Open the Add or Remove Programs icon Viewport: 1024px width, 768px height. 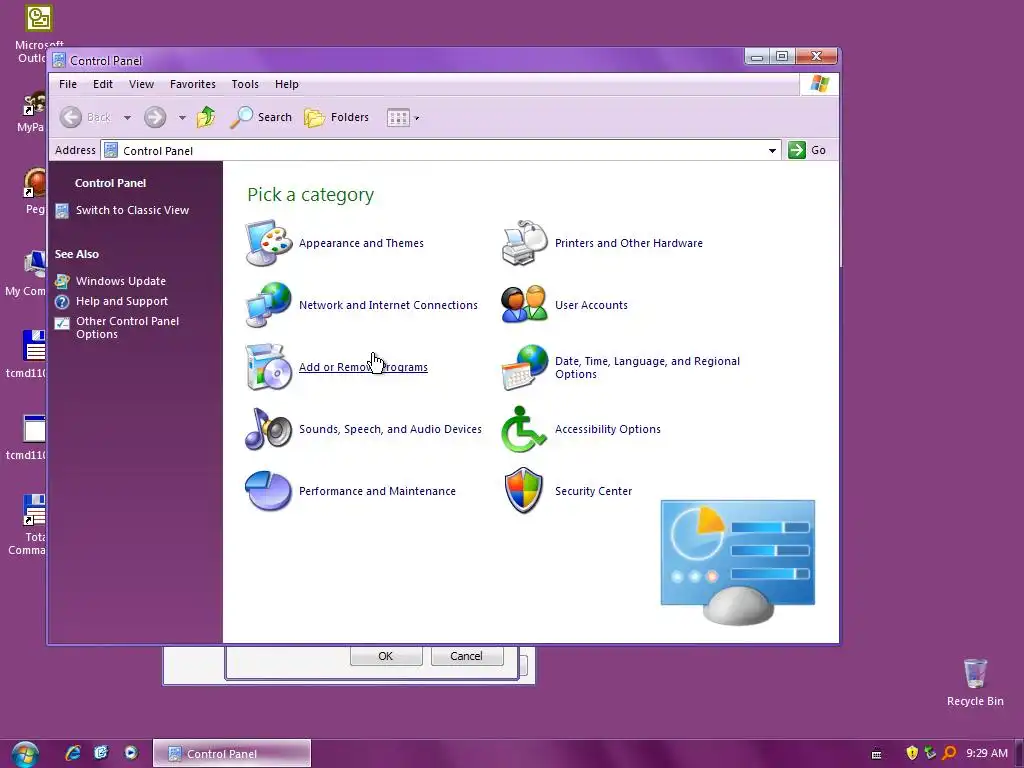(x=268, y=367)
